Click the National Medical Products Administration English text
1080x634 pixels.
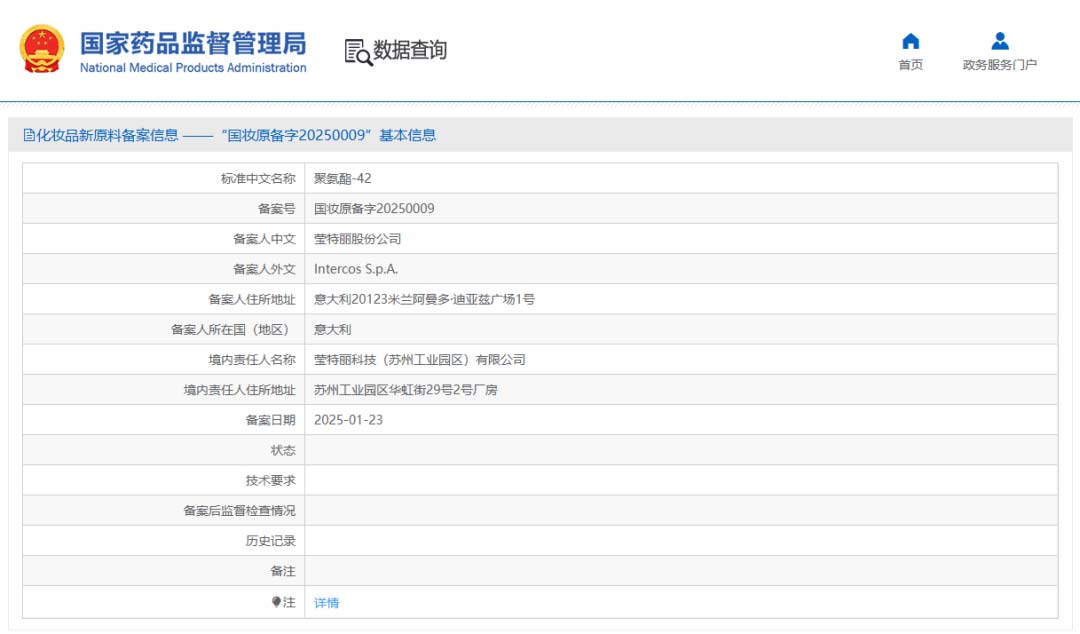click(192, 68)
